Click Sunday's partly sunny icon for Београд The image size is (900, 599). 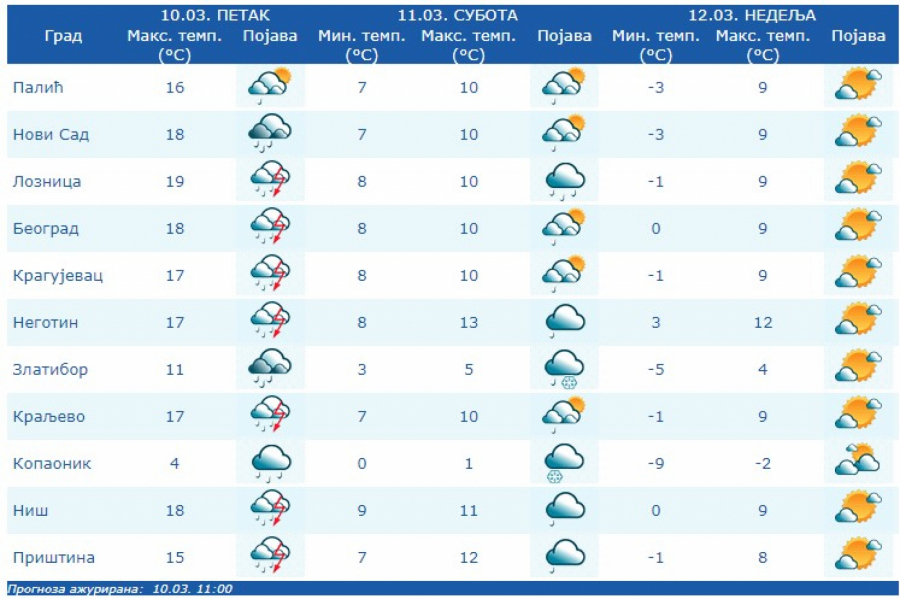(858, 228)
